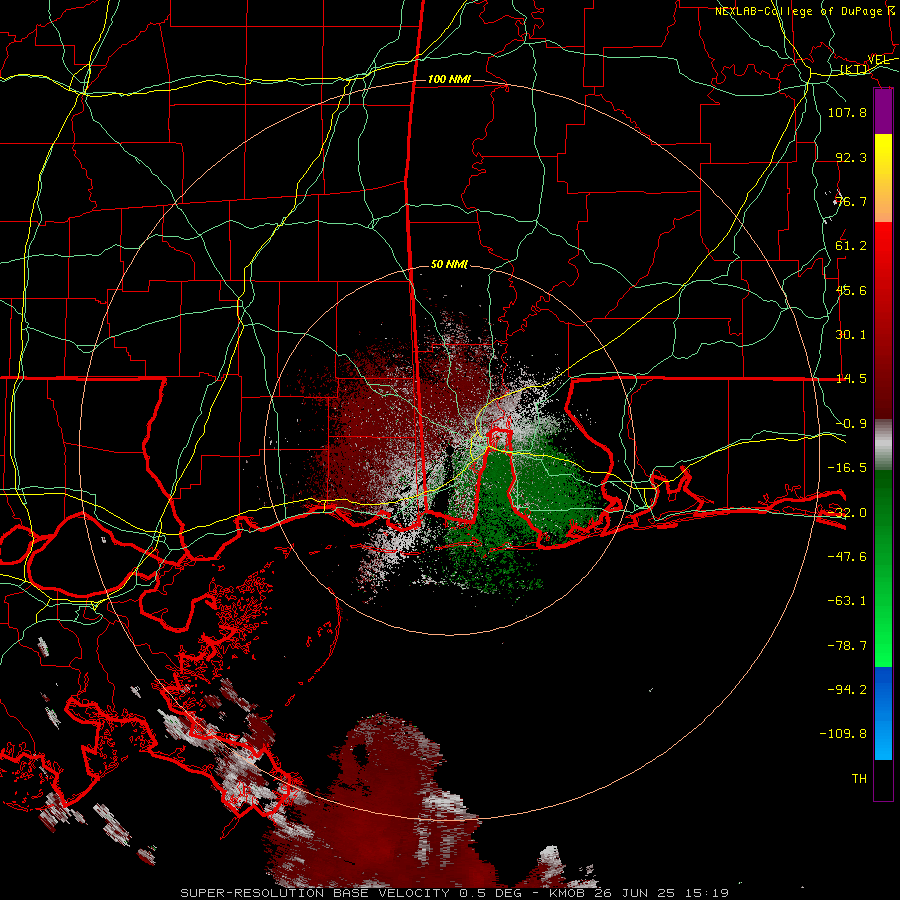Select the 14.5 legend value

tap(851, 379)
